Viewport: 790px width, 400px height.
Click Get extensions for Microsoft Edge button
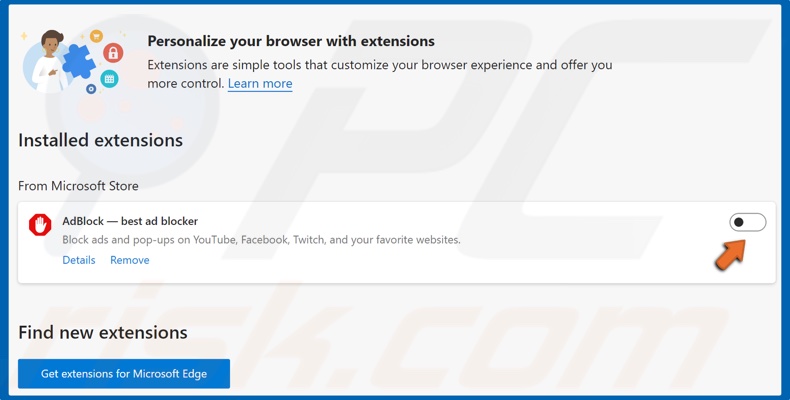click(124, 374)
